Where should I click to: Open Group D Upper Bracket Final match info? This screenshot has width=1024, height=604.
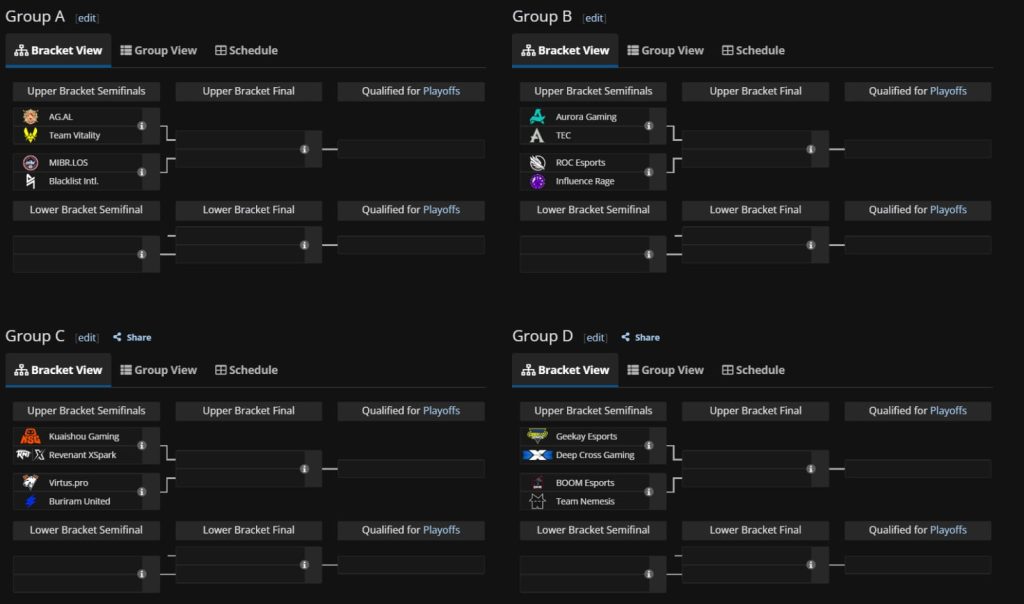click(x=810, y=469)
